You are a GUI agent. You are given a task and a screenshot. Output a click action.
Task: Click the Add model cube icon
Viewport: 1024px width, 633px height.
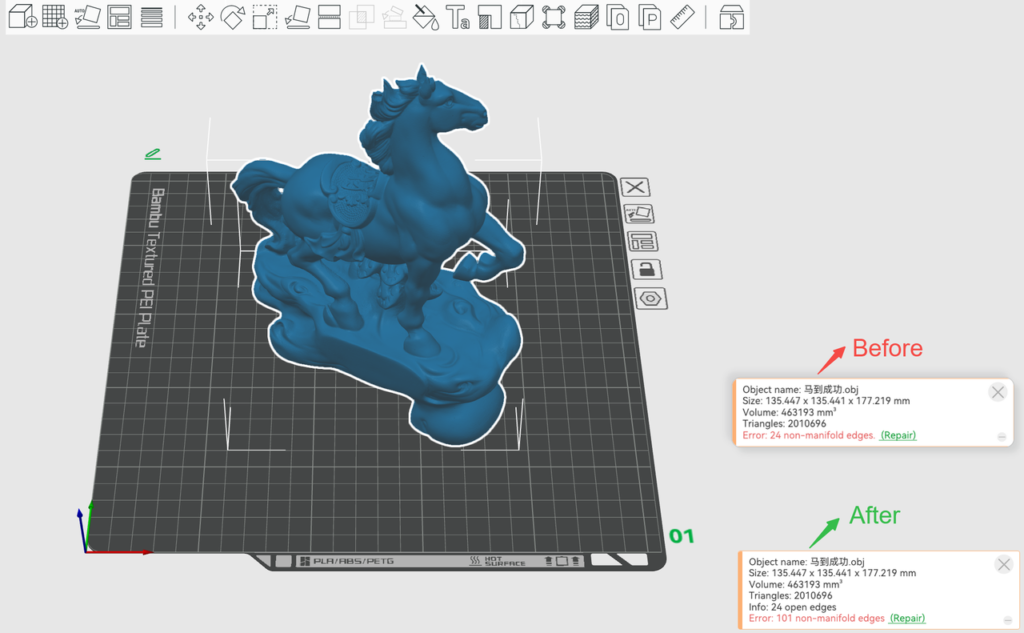pyautogui.click(x=22, y=17)
